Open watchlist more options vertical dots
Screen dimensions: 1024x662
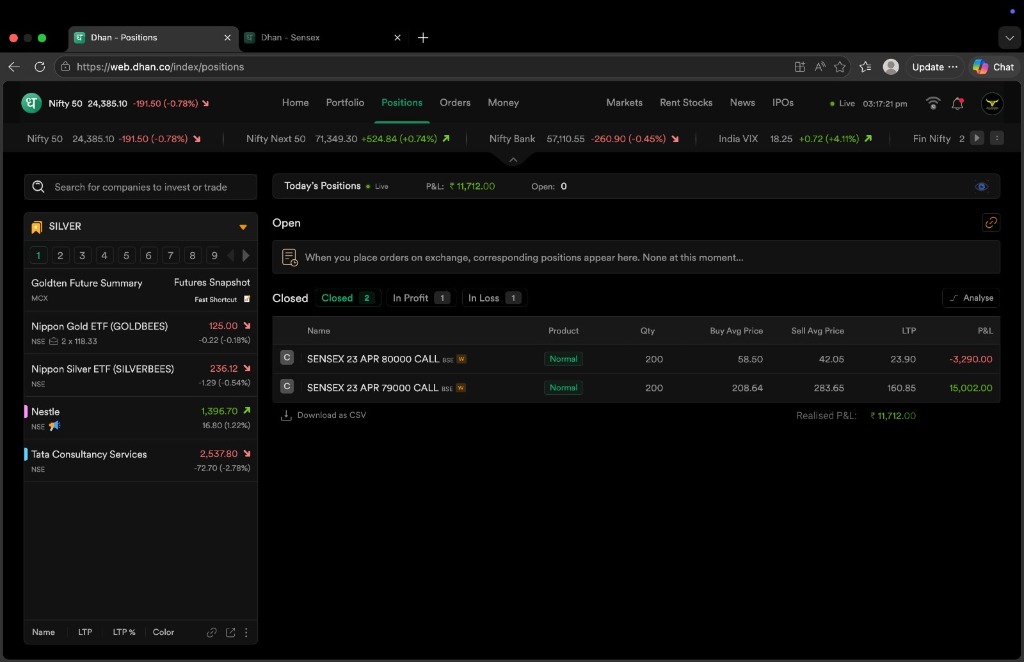click(x=246, y=633)
